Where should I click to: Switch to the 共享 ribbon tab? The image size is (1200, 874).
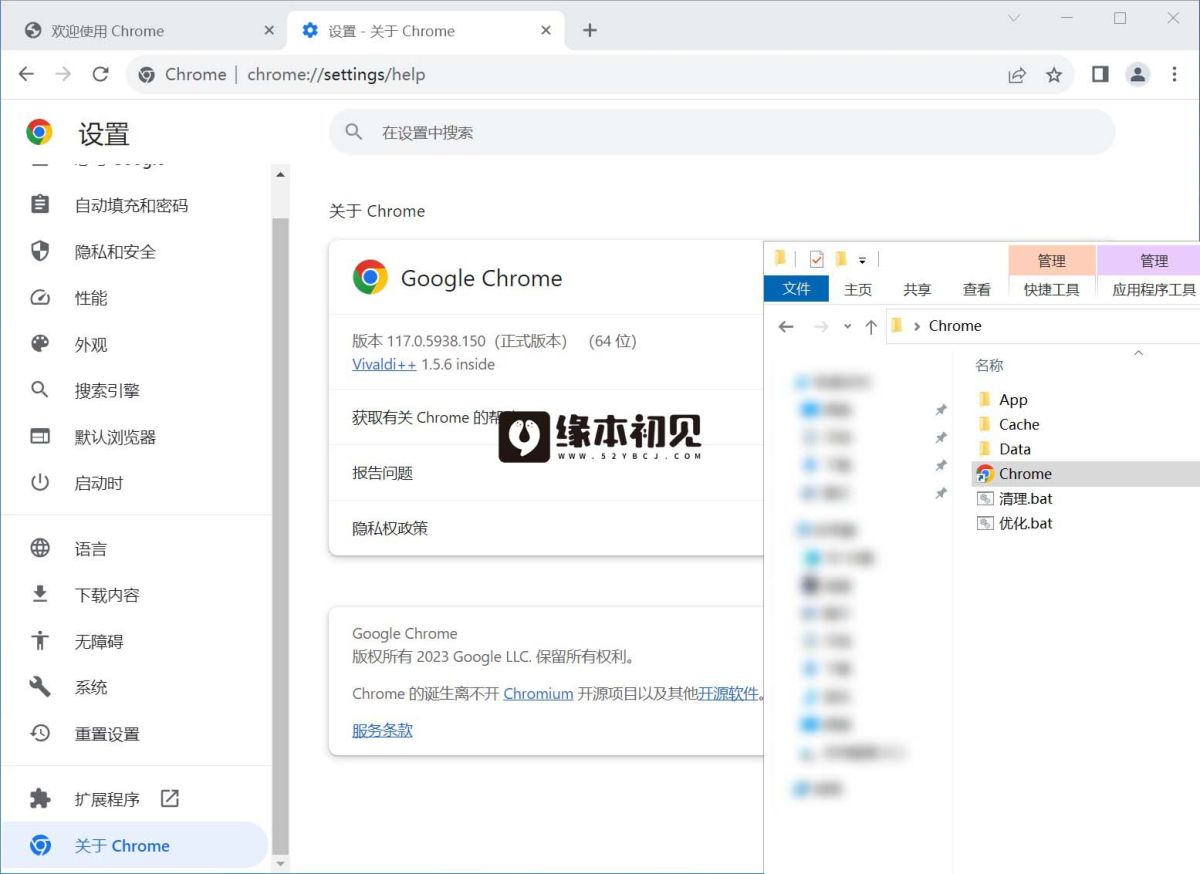917,289
